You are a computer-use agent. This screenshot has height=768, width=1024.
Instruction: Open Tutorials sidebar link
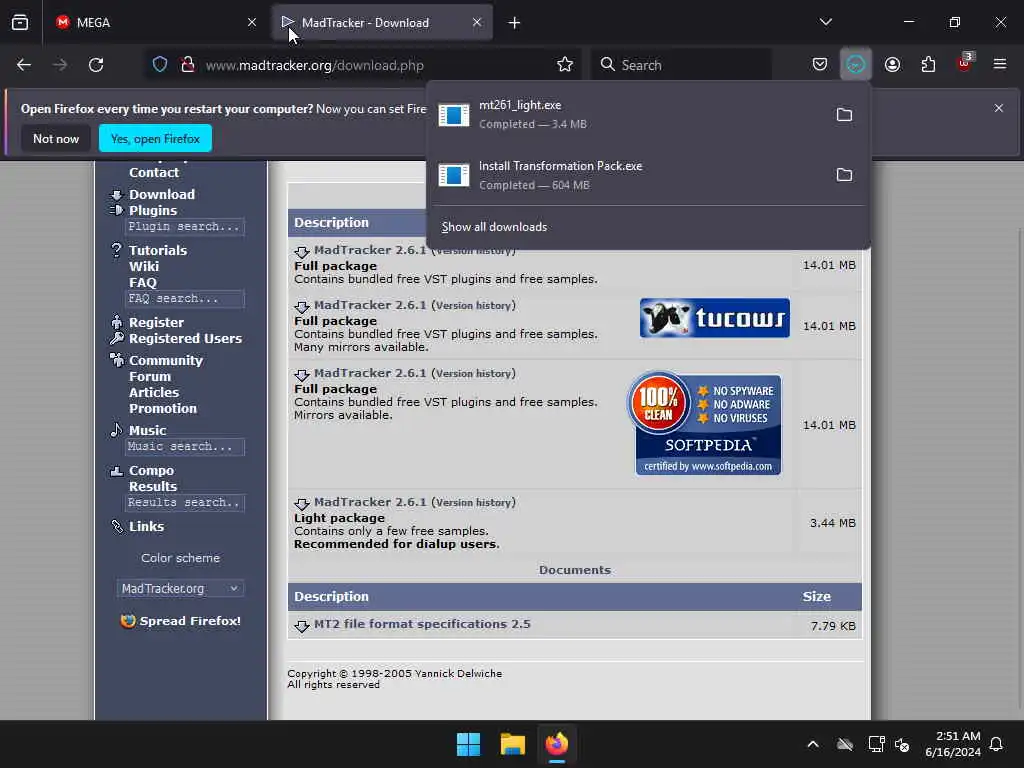(x=158, y=250)
